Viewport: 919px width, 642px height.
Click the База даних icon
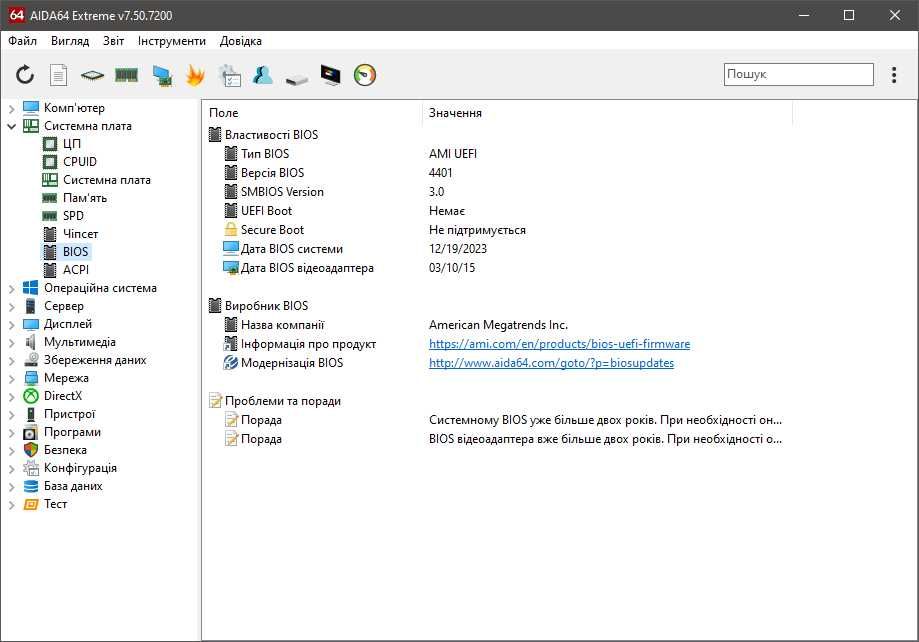(30, 486)
